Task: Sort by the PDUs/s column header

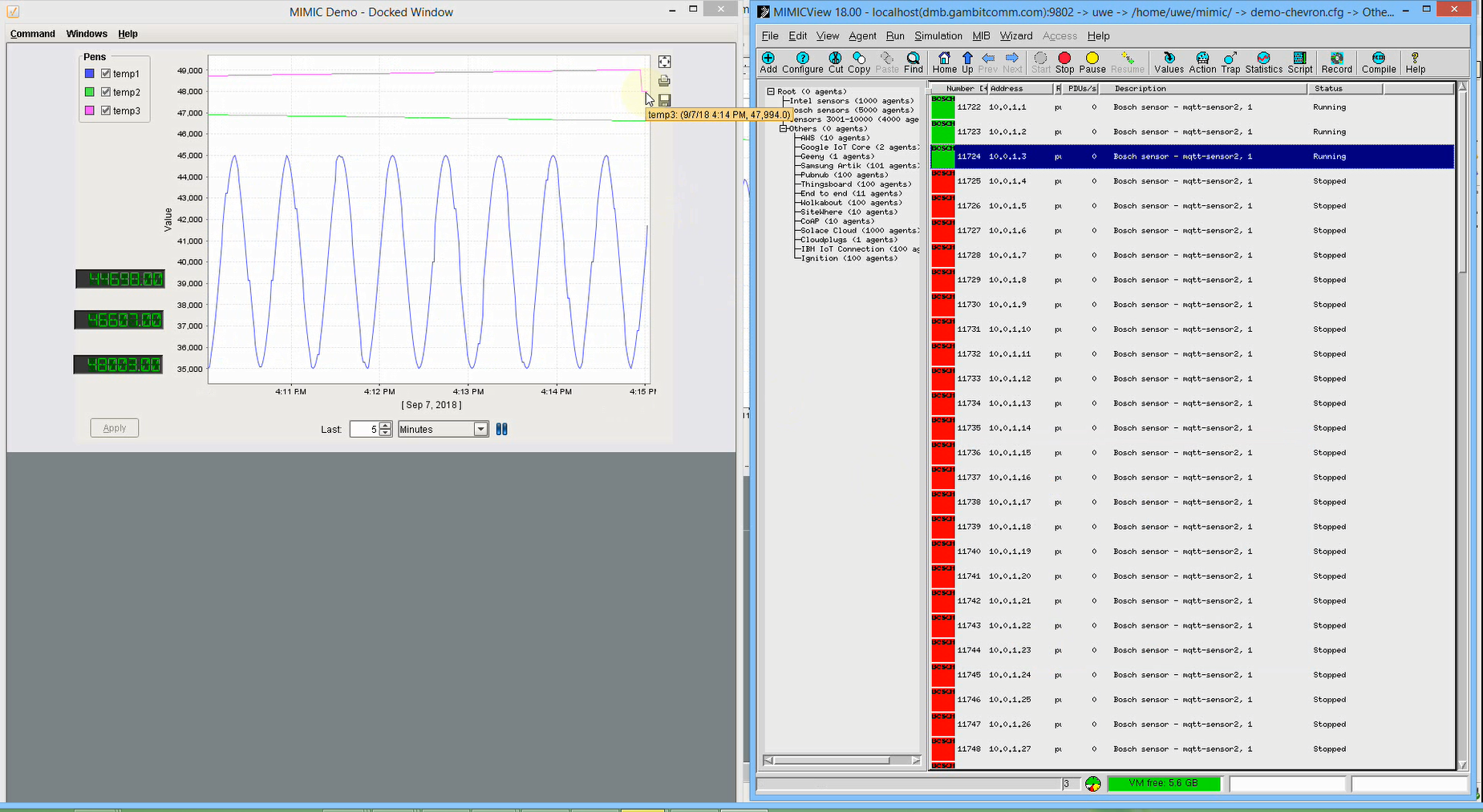Action: pos(1081,89)
